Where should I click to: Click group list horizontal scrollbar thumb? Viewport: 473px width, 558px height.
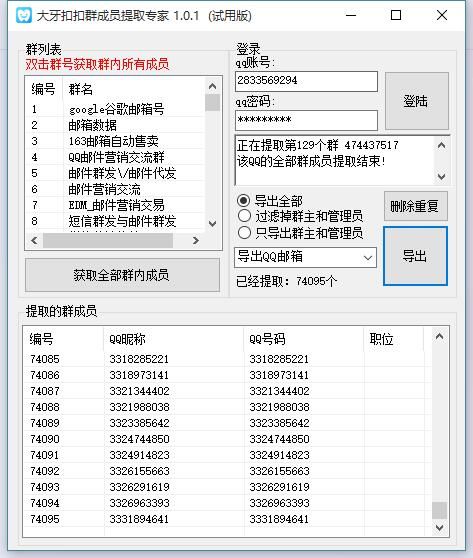click(108, 241)
